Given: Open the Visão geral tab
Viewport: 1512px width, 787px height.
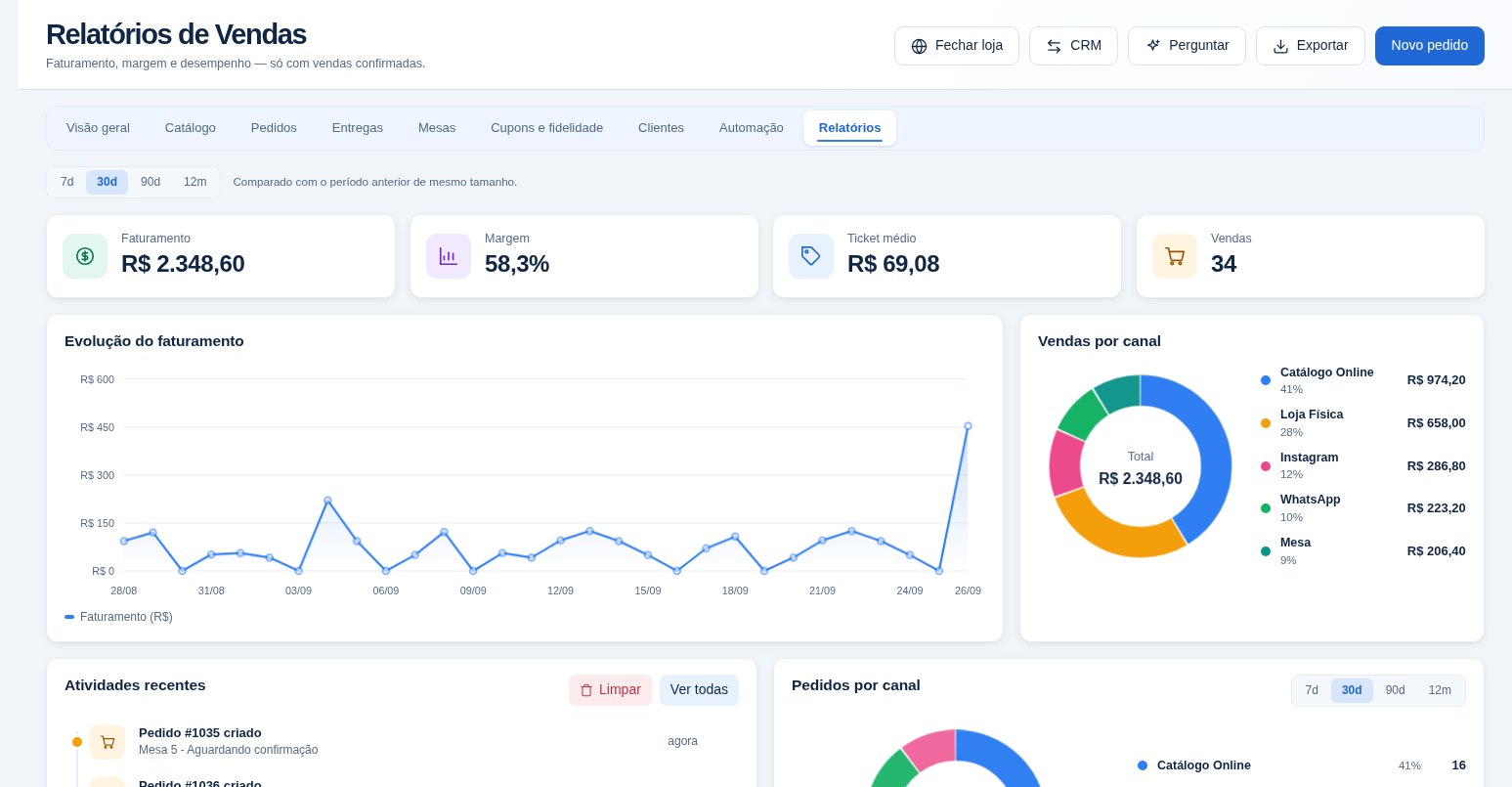Looking at the screenshot, I should (98, 128).
